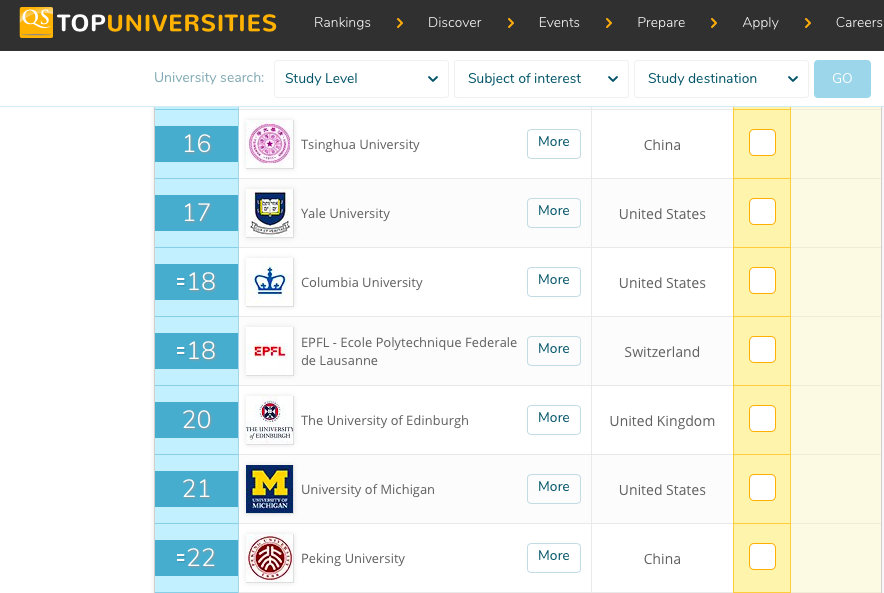The height and width of the screenshot is (593, 884).
Task: Open the Study Level dropdown
Action: coord(361,79)
